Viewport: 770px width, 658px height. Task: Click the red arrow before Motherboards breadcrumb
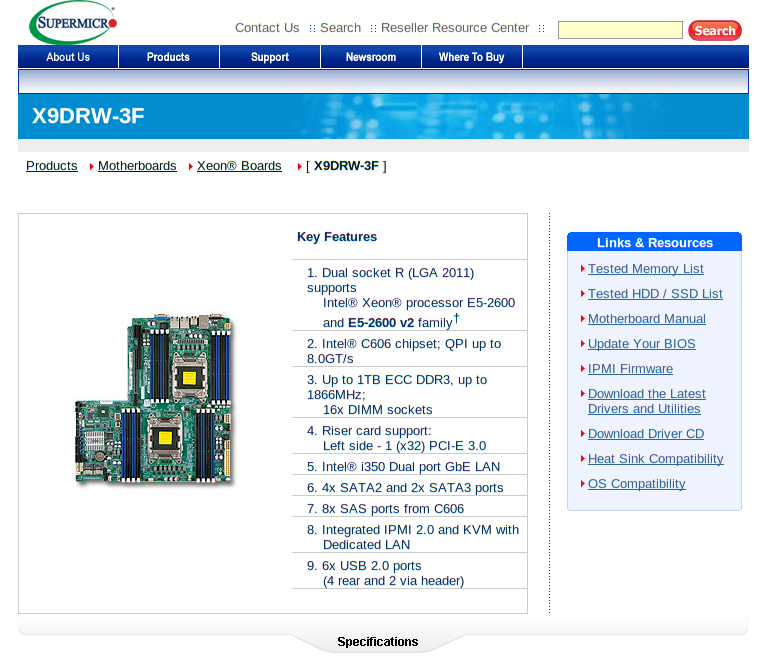92,166
